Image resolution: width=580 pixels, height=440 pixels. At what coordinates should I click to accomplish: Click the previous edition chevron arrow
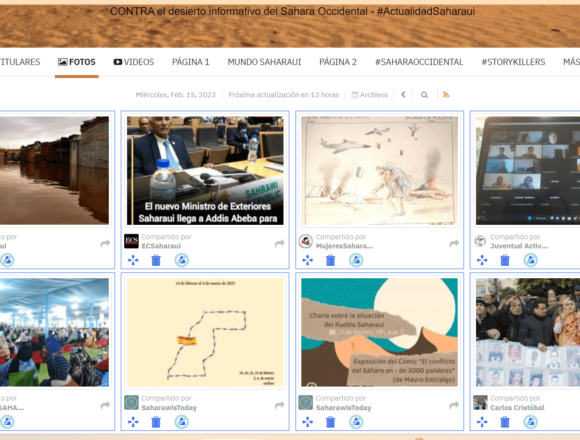(x=403, y=95)
